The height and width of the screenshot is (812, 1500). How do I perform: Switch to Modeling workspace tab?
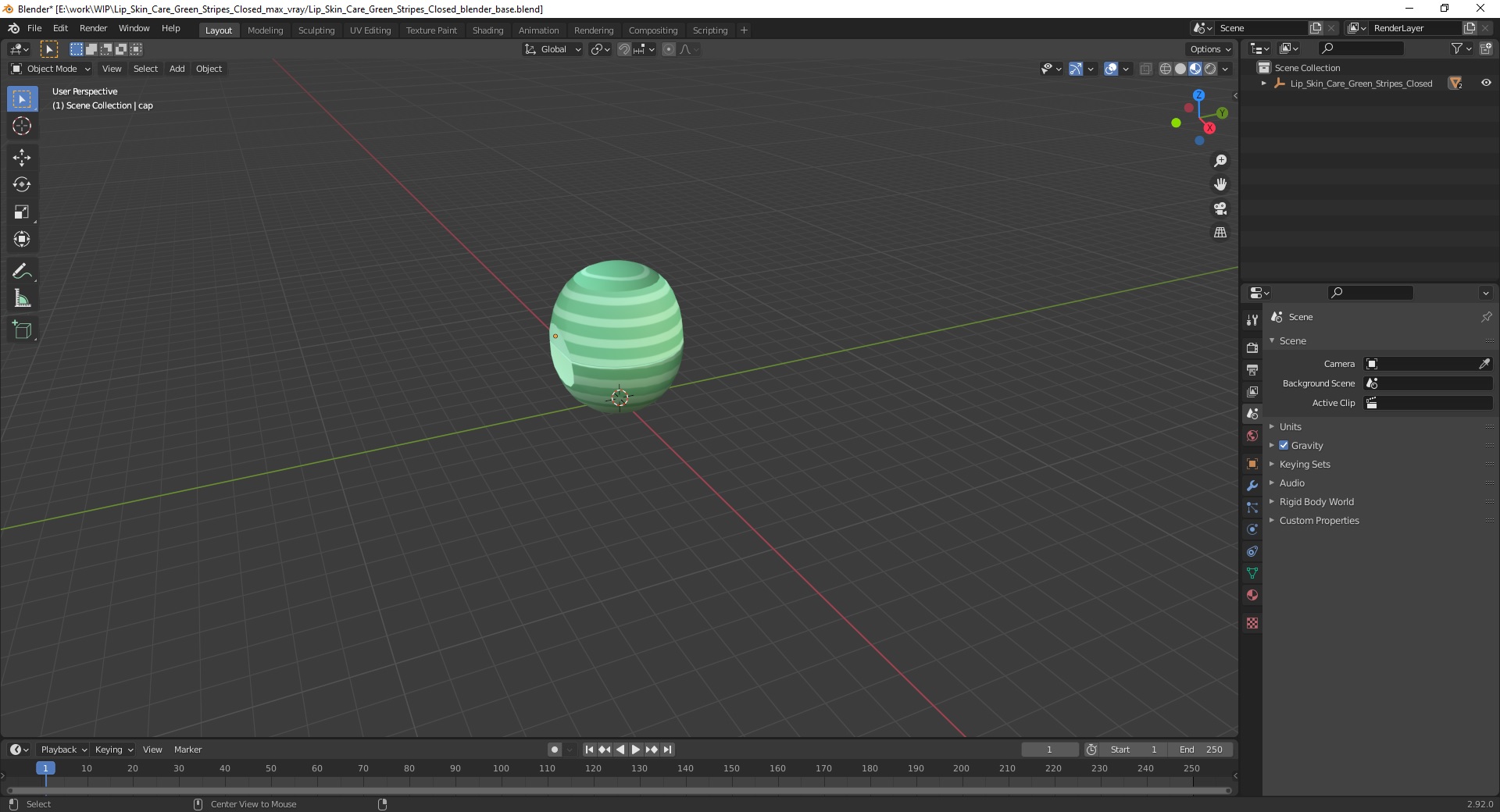[265, 30]
